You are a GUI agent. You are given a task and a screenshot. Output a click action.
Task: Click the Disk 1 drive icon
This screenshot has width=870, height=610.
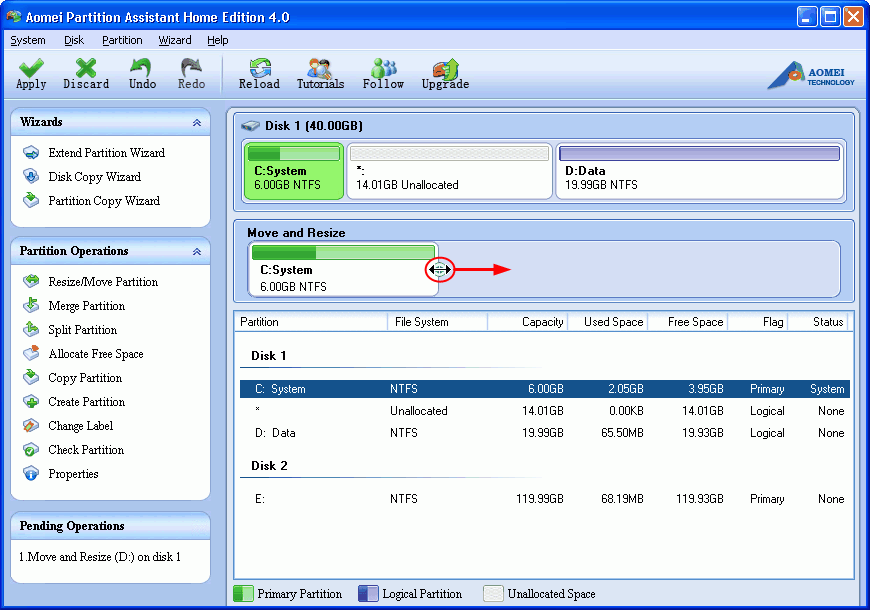click(251, 126)
